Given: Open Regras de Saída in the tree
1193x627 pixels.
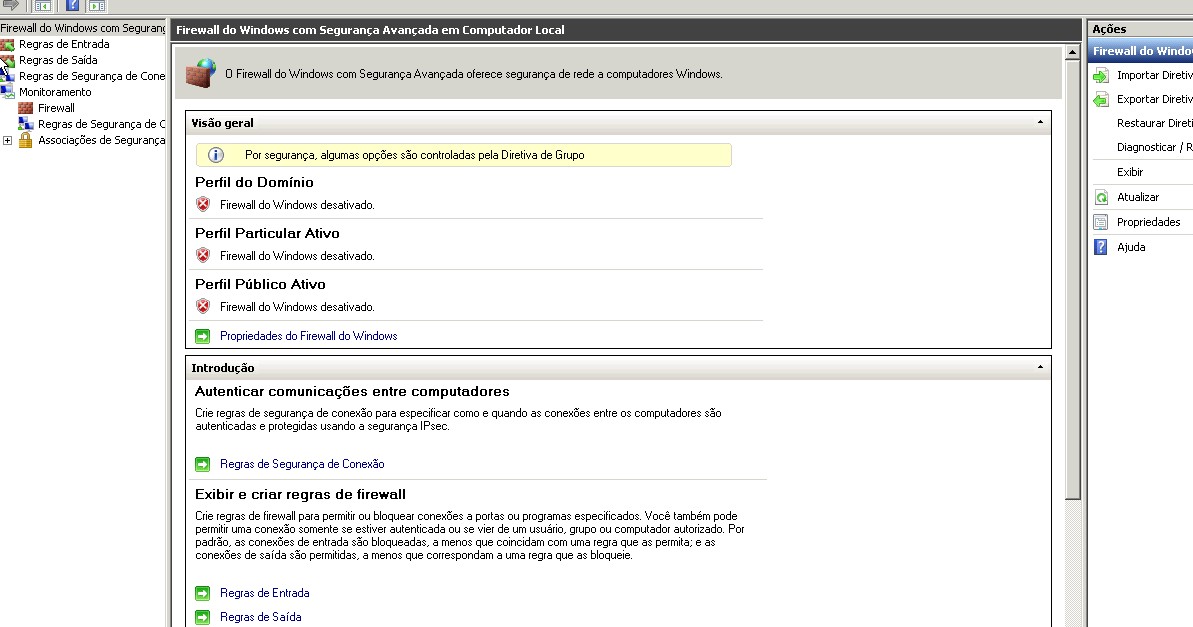Looking at the screenshot, I should click(58, 60).
